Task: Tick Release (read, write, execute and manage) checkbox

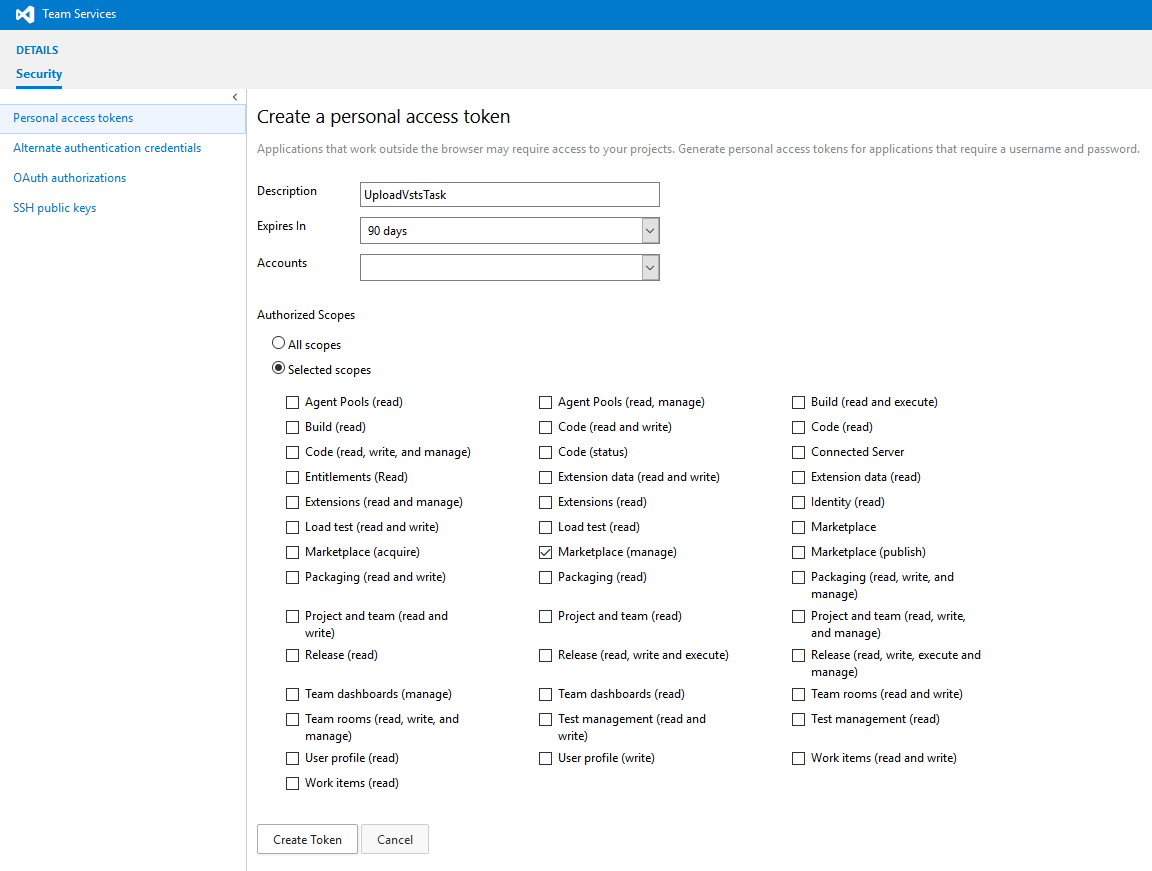Action: 799,656
